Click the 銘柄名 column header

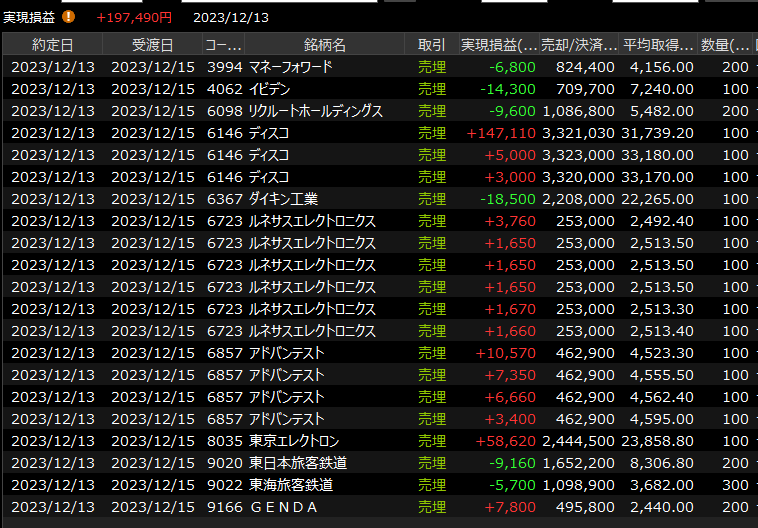(325, 44)
